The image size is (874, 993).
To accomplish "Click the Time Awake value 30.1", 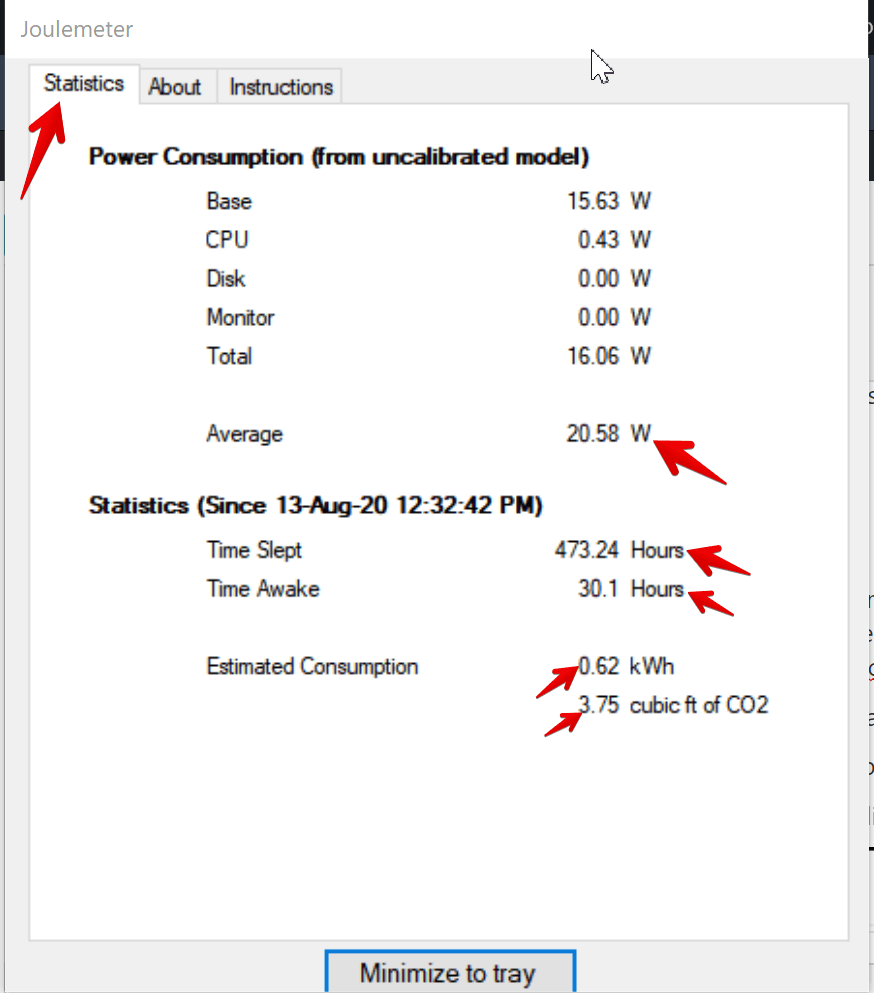I will click(598, 589).
